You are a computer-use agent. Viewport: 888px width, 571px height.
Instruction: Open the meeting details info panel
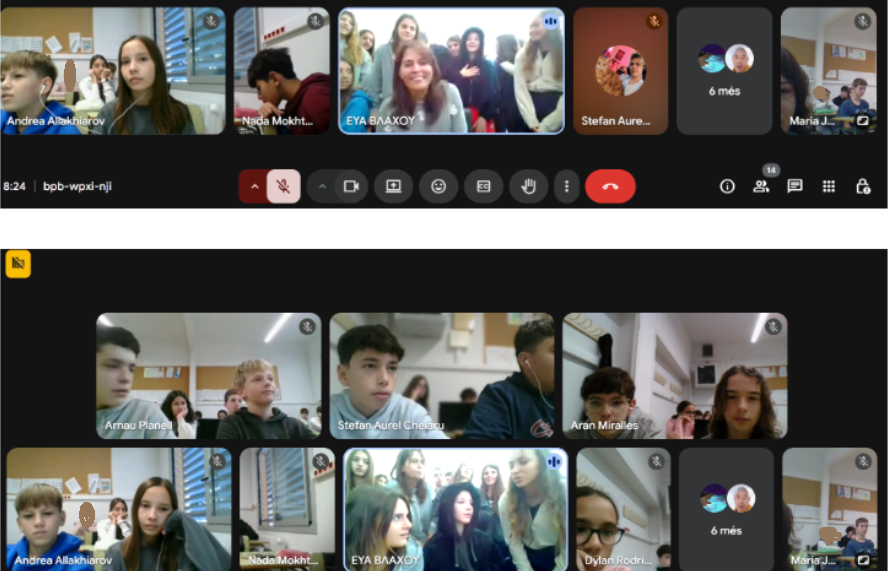coord(727,186)
